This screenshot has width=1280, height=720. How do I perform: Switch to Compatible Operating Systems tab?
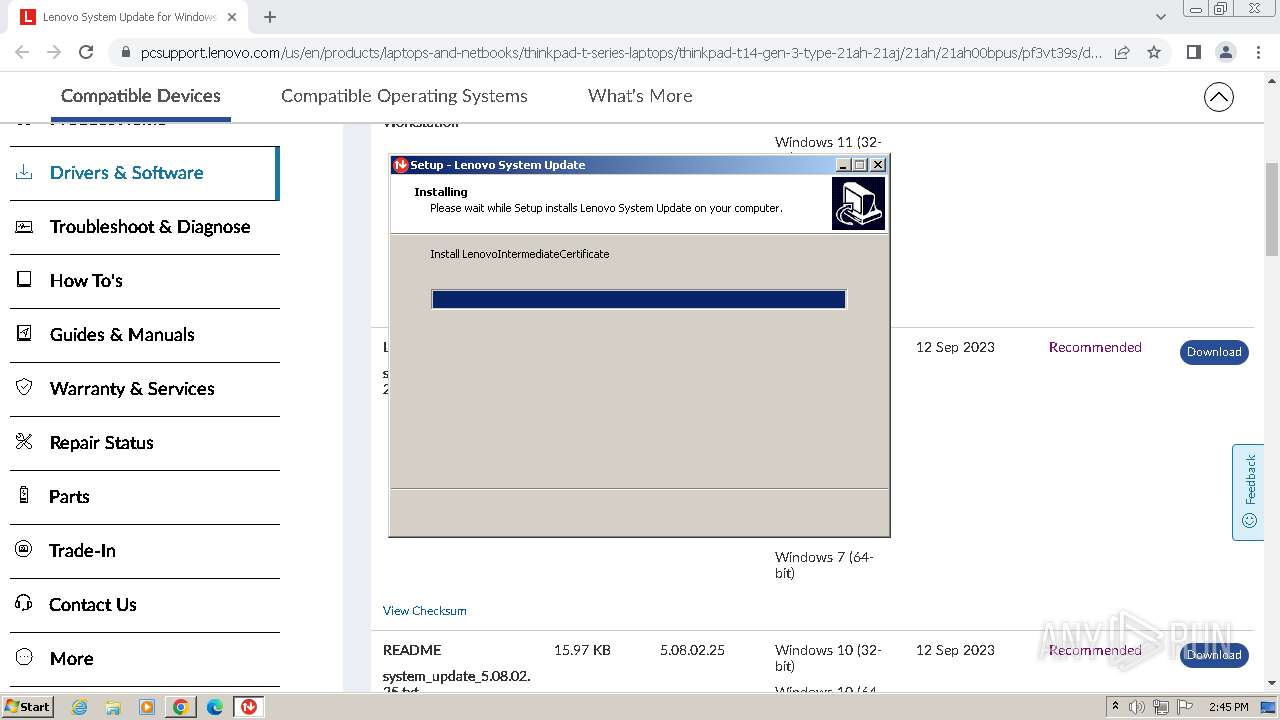404,96
